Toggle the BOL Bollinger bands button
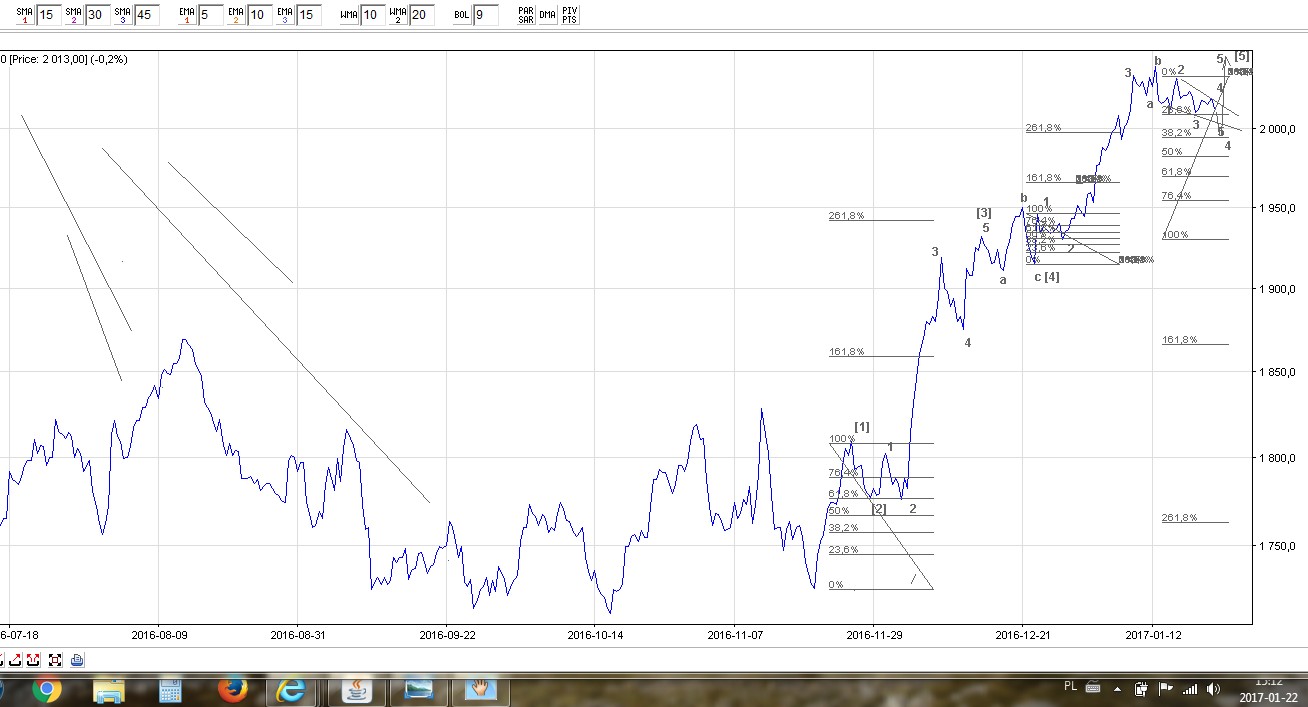This screenshot has height=707, width=1308. coord(461,15)
